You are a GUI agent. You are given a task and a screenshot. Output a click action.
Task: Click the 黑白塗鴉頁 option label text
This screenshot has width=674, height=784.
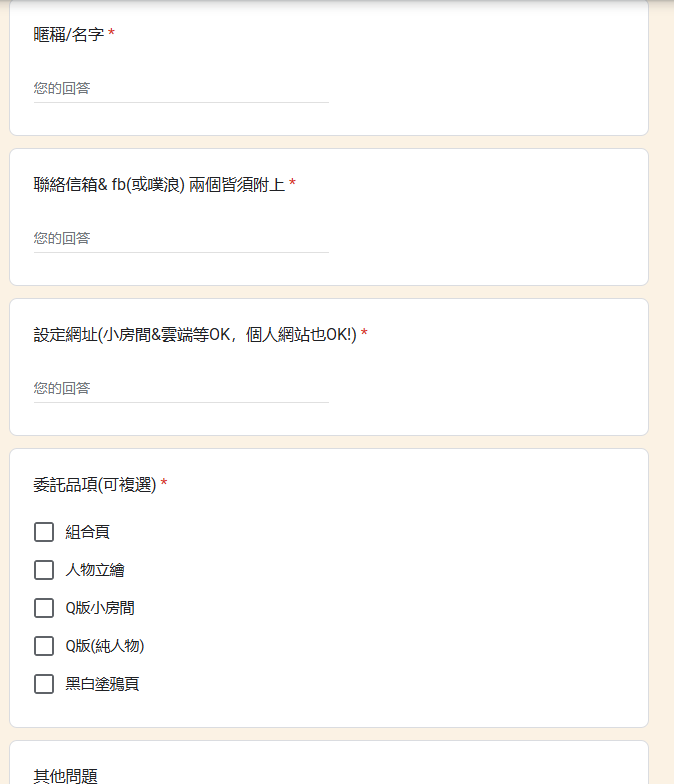[102, 684]
